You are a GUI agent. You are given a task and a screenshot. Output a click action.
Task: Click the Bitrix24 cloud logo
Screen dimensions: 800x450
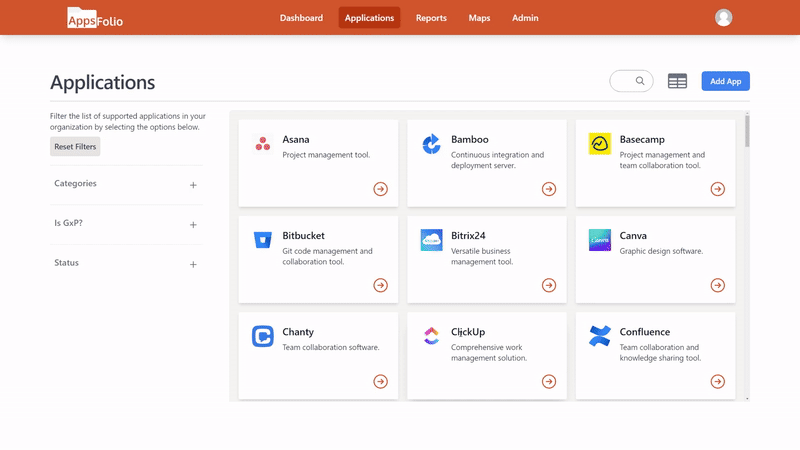[x=431, y=240]
